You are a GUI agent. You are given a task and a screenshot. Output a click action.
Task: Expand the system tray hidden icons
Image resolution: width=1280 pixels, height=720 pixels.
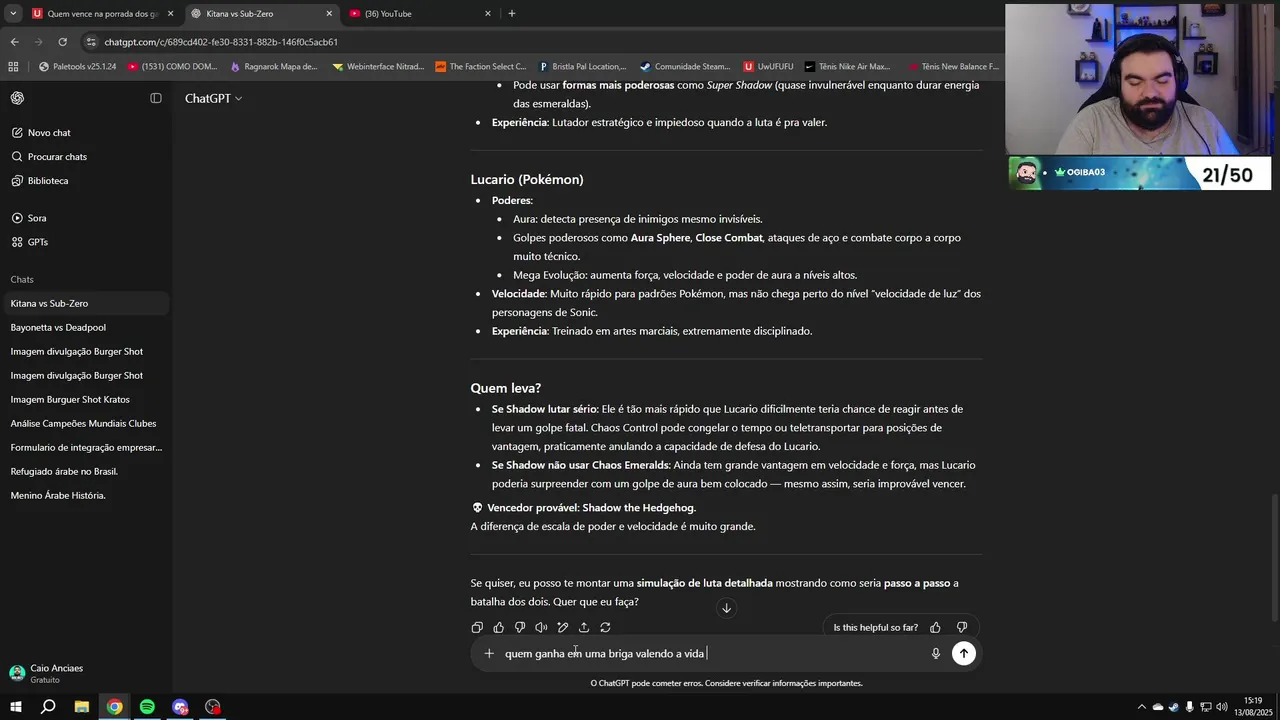[1141, 707]
